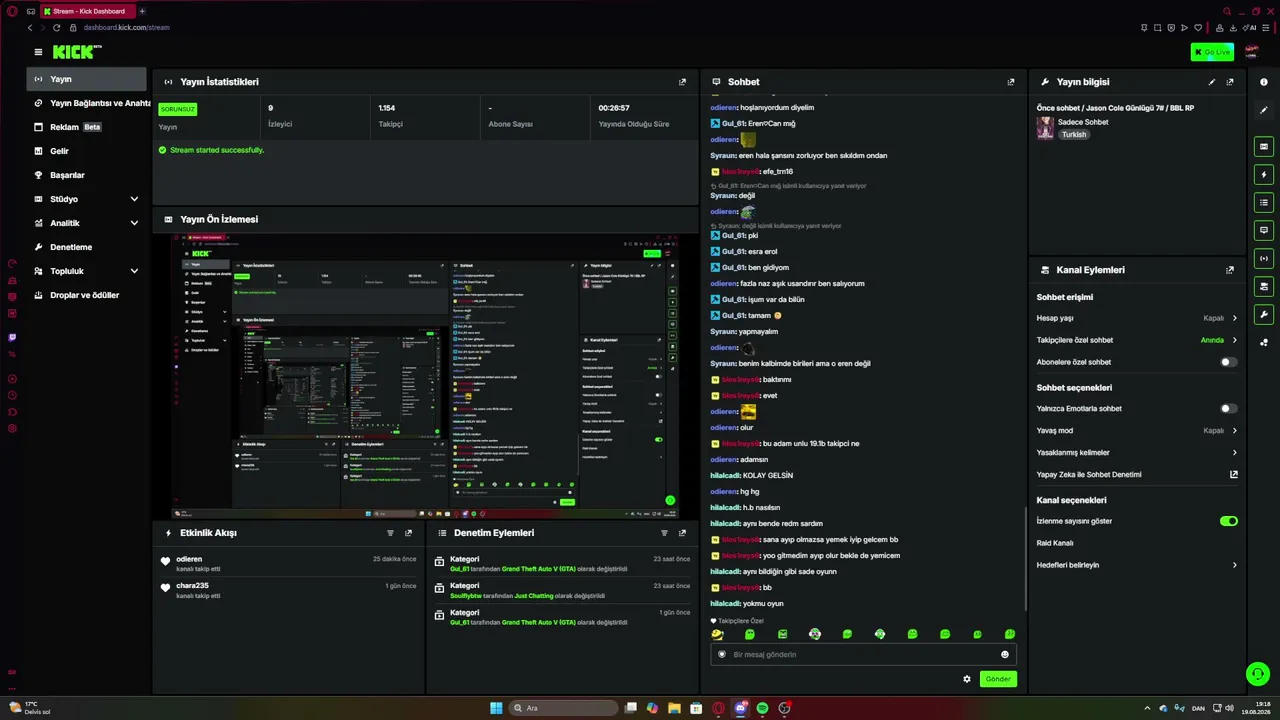The height and width of the screenshot is (720, 1280).
Task: Click Raid Kanalı option
Action: 1054,543
